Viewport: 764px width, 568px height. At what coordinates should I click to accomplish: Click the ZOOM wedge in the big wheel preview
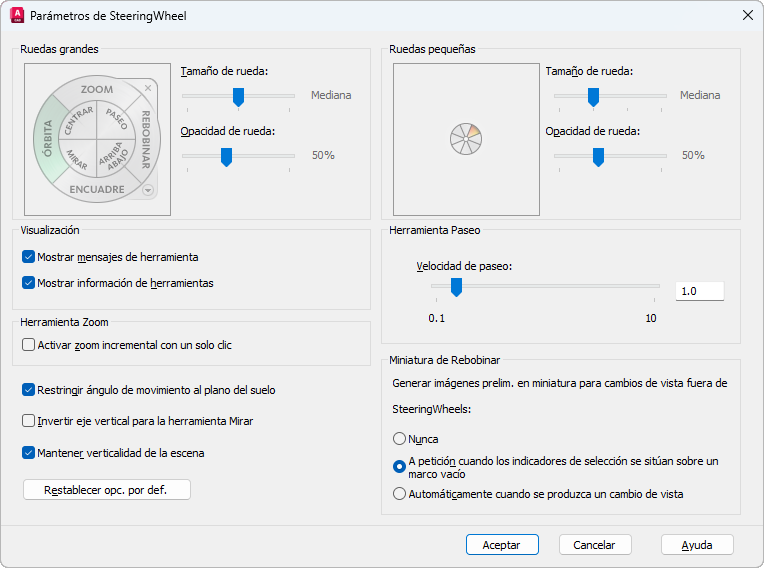[x=97, y=89]
